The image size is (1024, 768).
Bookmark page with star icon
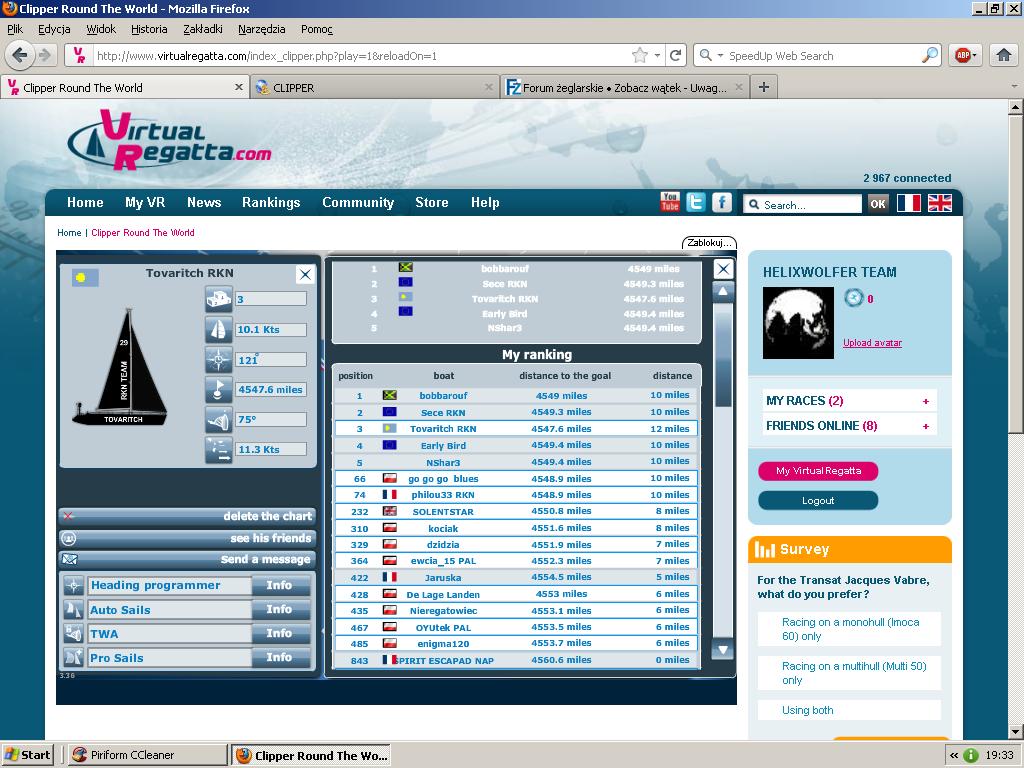click(639, 56)
